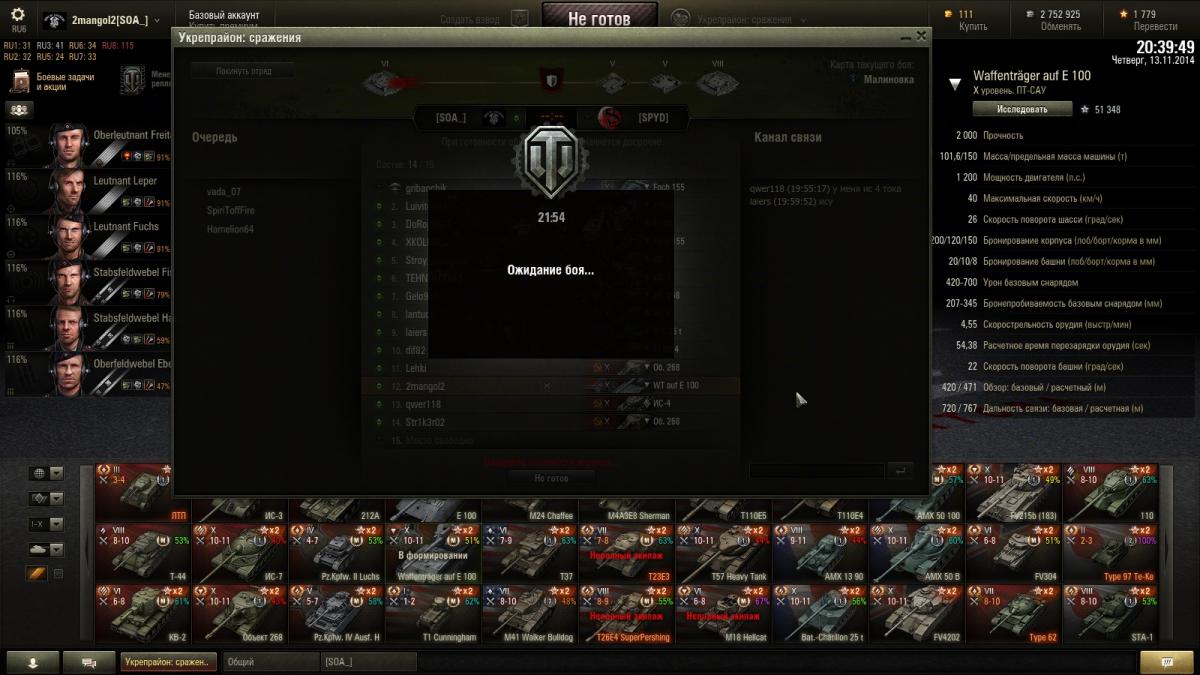Select vada_07 in the Очередь queue

pyautogui.click(x=224, y=191)
